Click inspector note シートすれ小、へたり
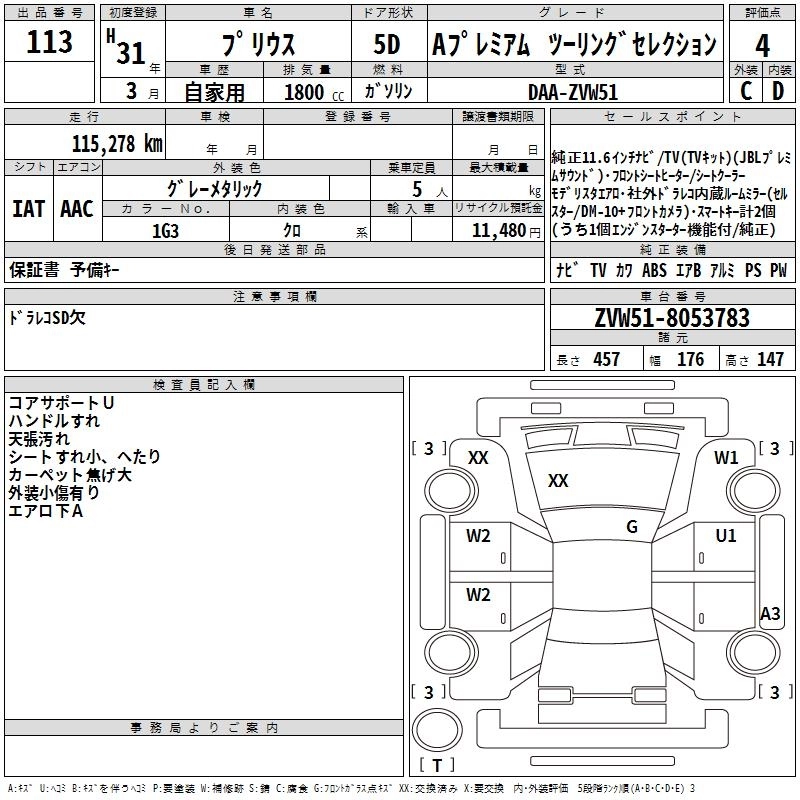 click(85, 457)
